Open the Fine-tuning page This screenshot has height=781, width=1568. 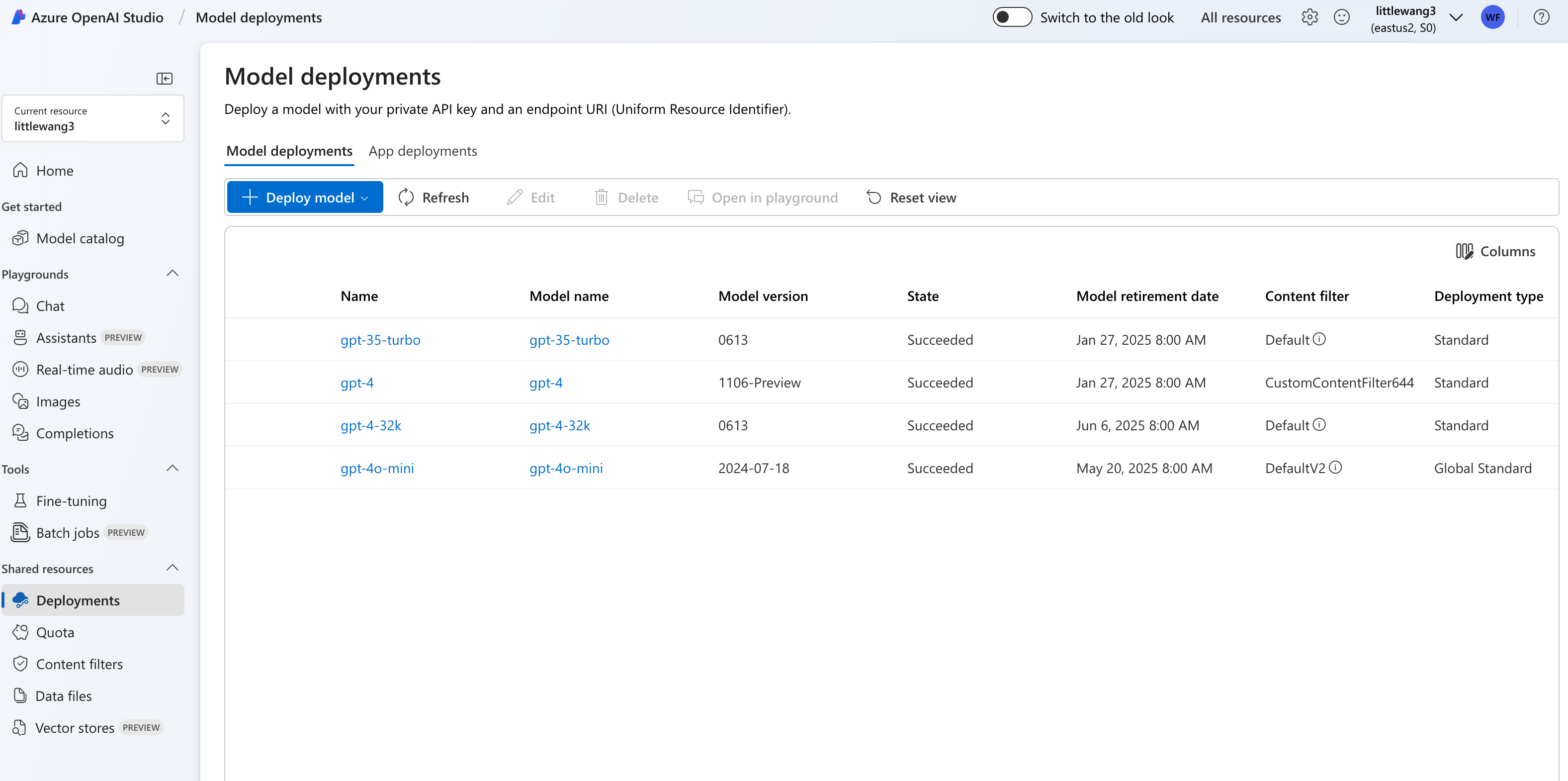93,501
